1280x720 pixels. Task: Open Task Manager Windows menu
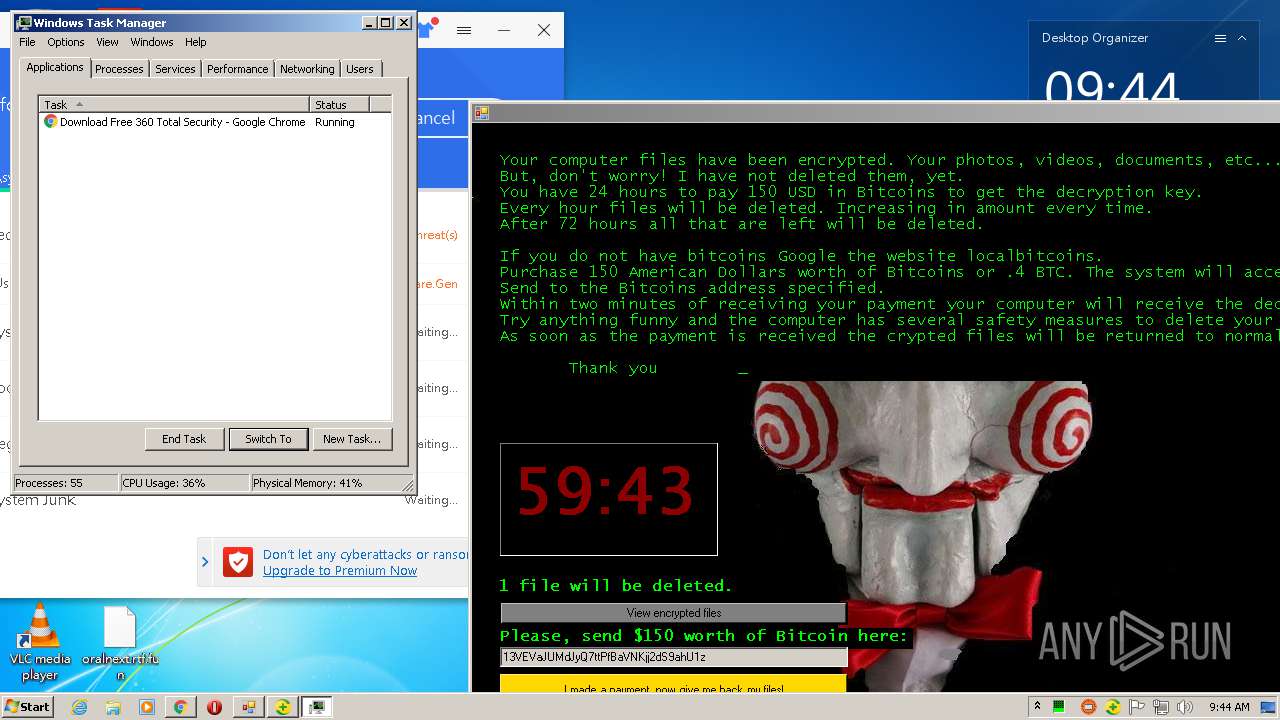click(x=152, y=42)
